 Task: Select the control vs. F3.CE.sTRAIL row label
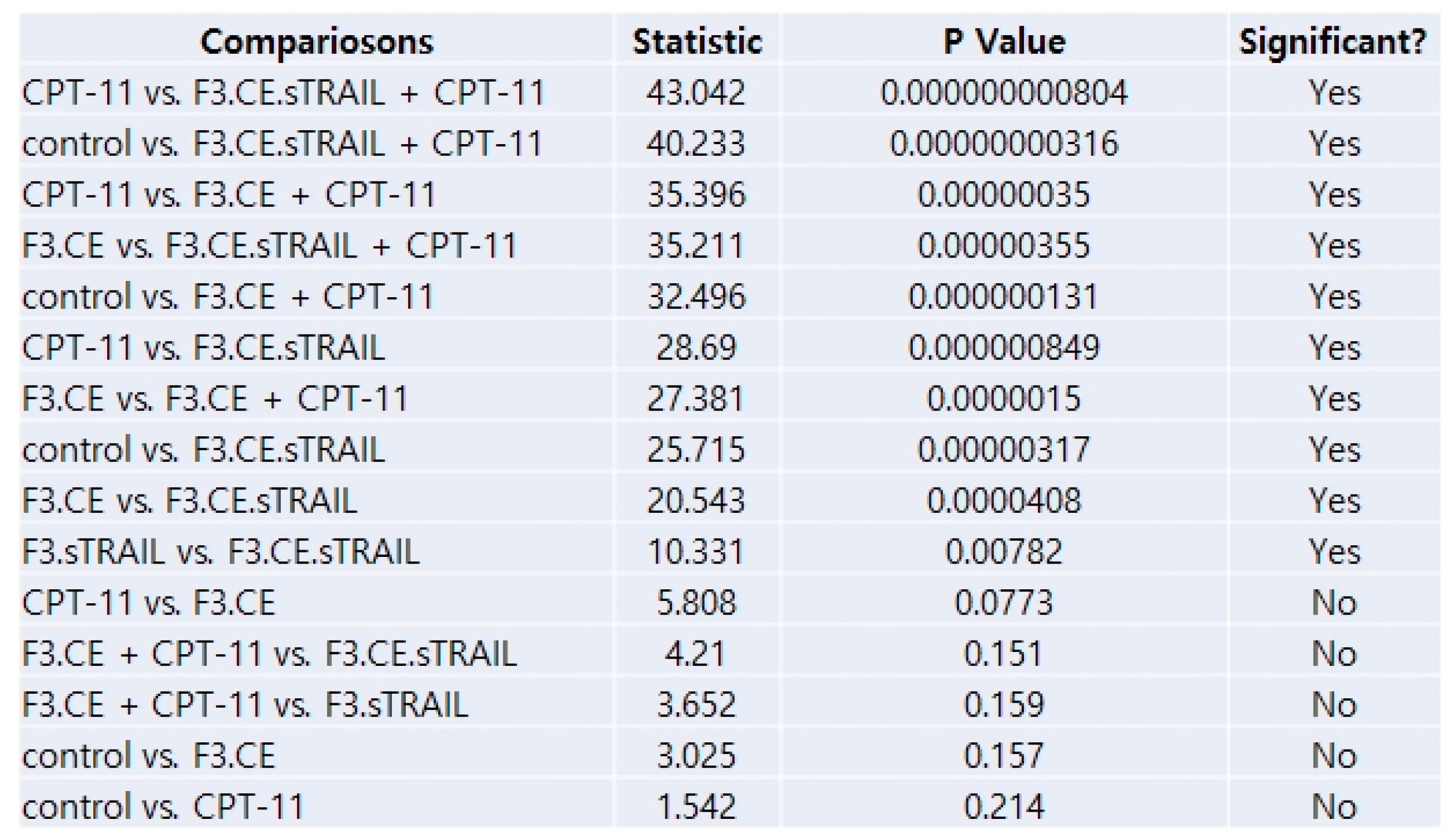click(203, 450)
